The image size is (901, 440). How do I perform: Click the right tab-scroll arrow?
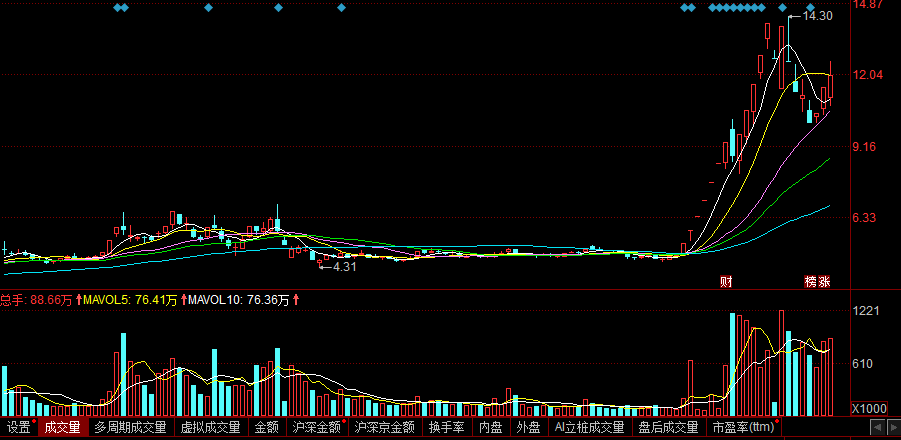pos(893,427)
